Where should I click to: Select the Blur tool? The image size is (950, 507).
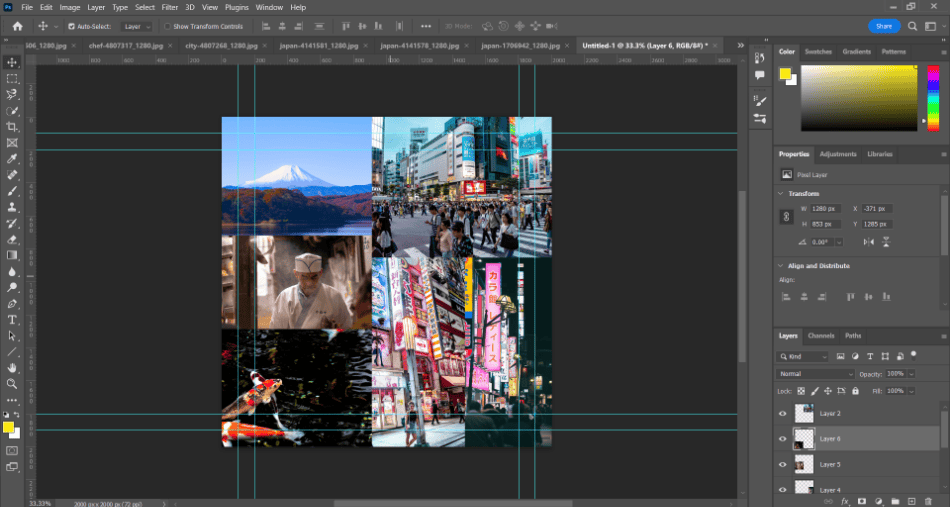[x=12, y=271]
